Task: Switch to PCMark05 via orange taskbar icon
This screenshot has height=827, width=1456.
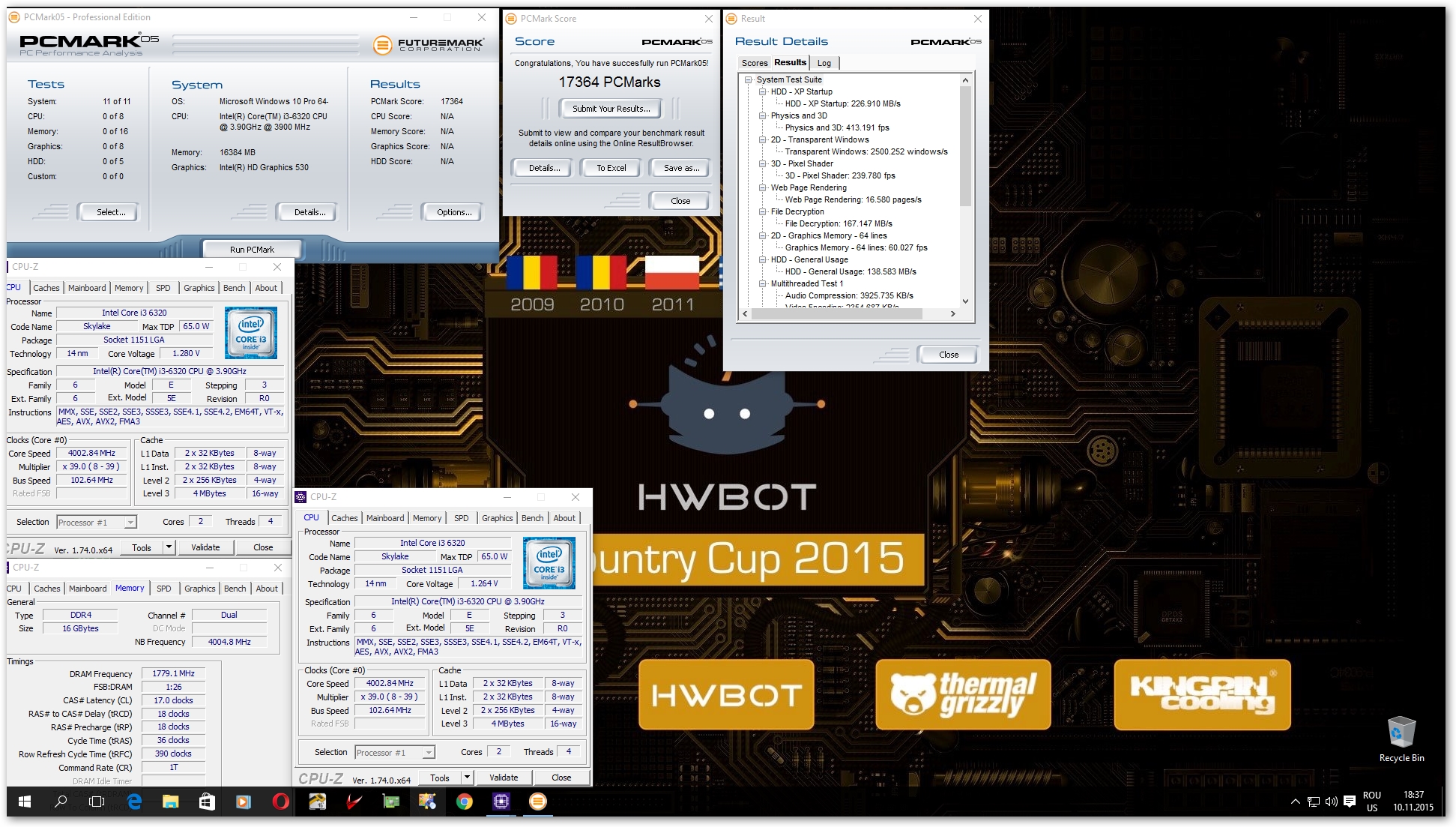Action: [537, 802]
